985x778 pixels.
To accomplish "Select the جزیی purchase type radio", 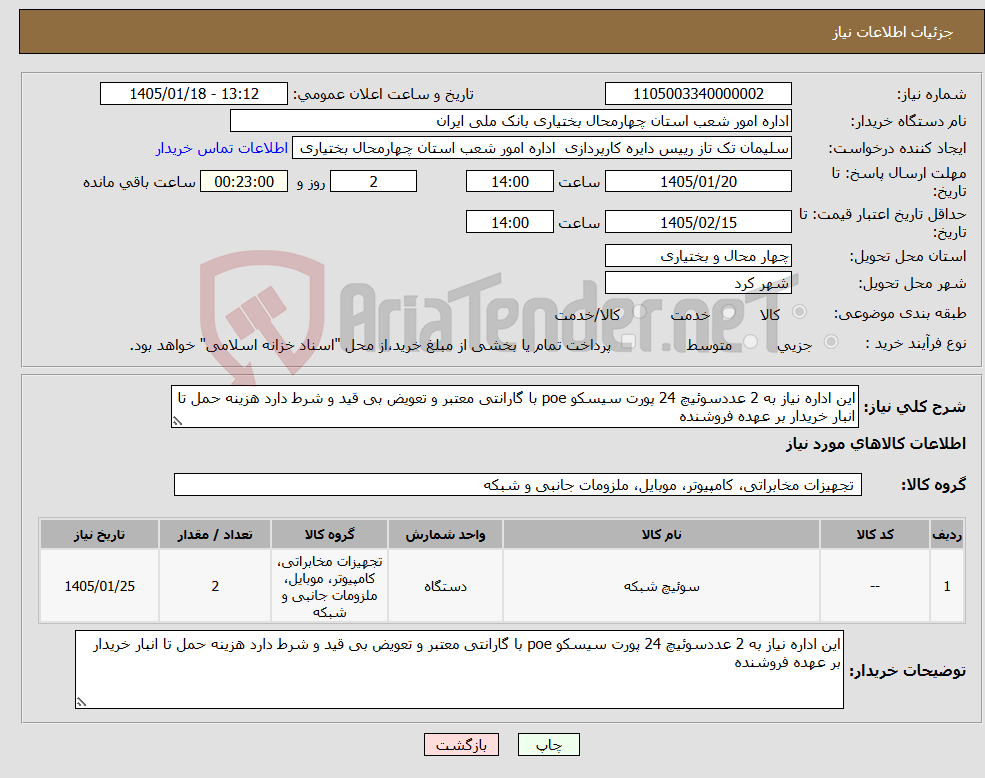I will click(830, 341).
